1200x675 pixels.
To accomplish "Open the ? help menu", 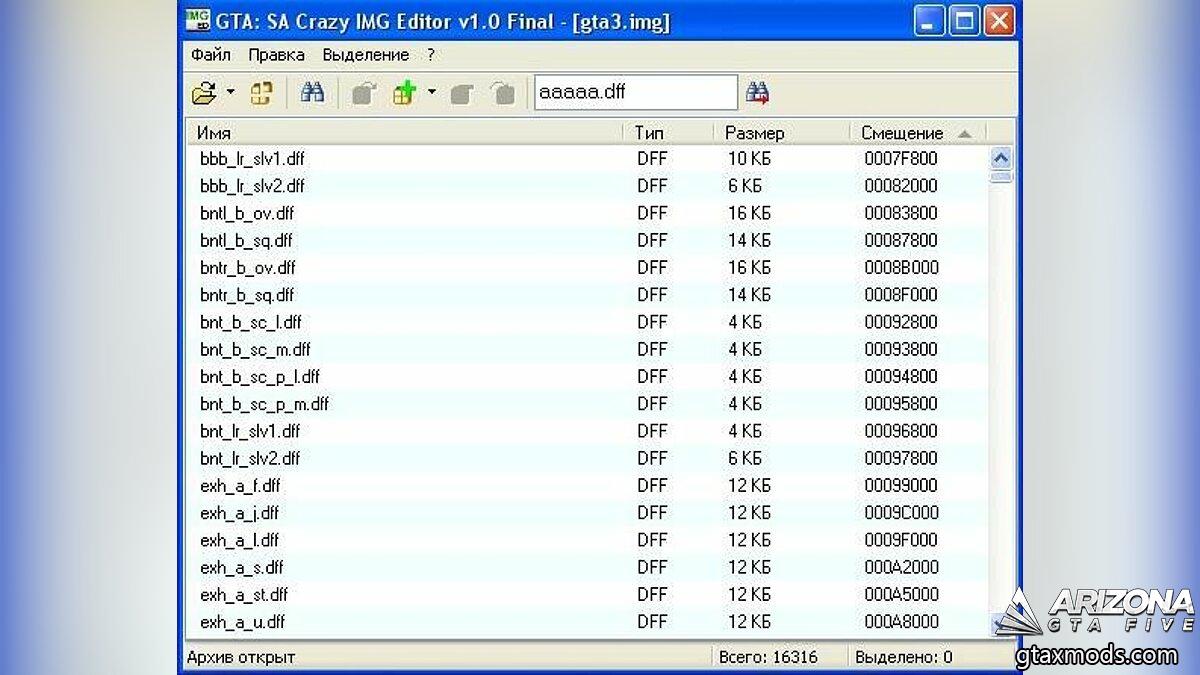I will coord(431,55).
